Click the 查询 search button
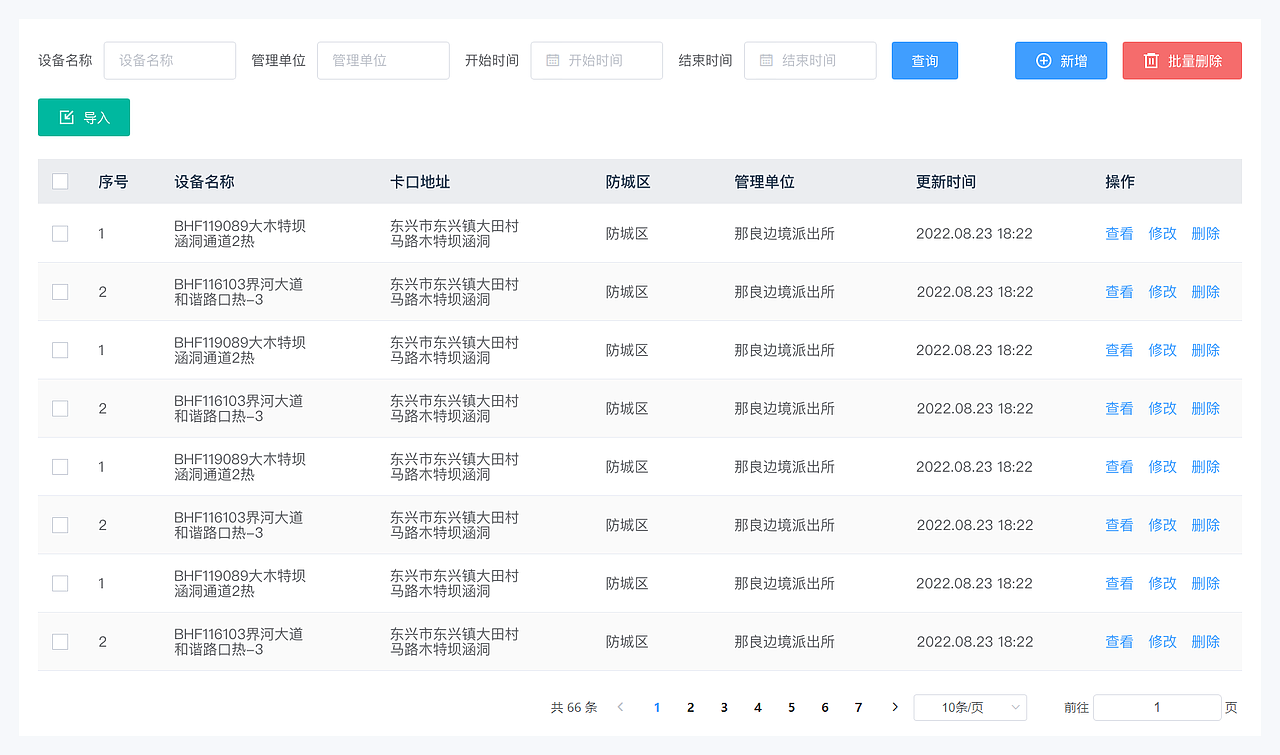This screenshot has height=755, width=1280. [x=924, y=60]
